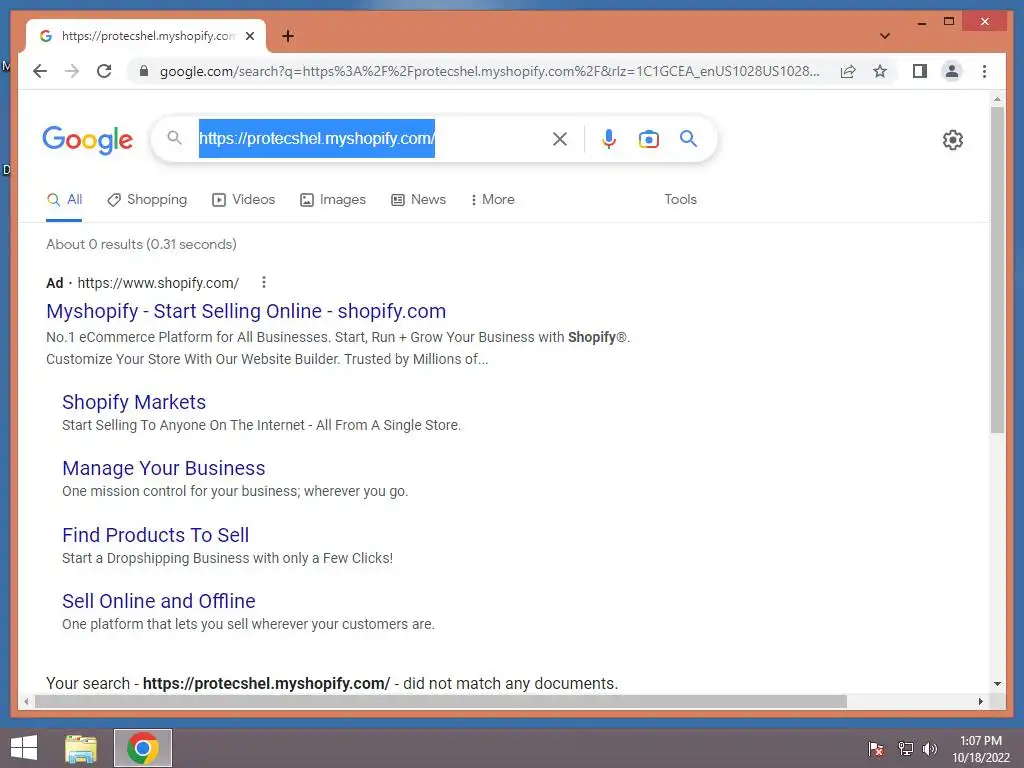Go forward using the forward arrow
Viewport: 1024px width, 768px height.
coord(72,71)
